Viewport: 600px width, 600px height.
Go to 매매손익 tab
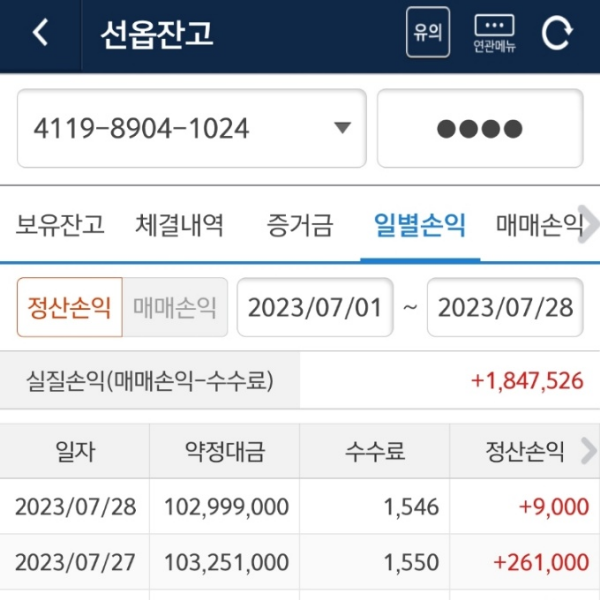coord(538,225)
